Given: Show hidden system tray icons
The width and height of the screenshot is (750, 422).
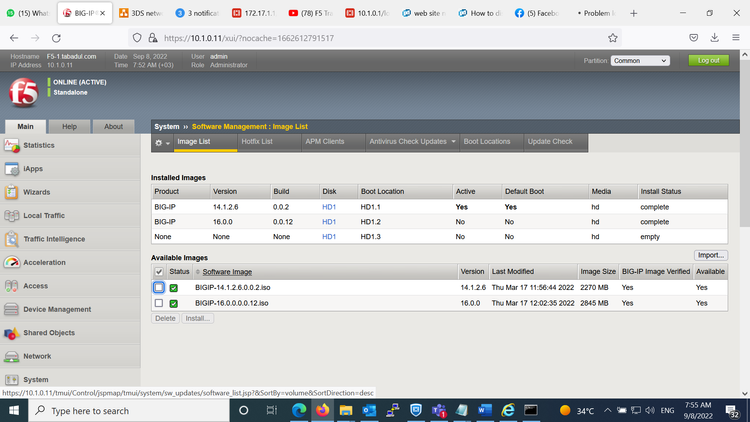Looking at the screenshot, I should click(x=607, y=411).
